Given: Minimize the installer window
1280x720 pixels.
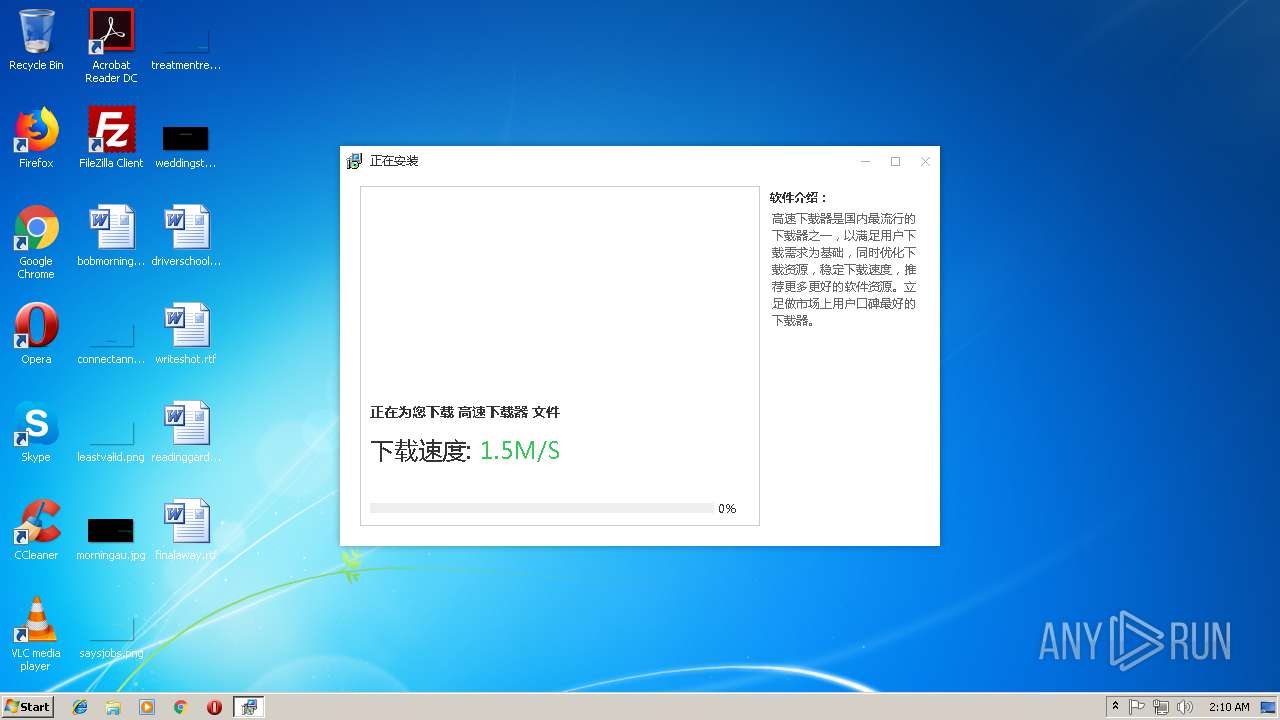Looking at the screenshot, I should [866, 161].
